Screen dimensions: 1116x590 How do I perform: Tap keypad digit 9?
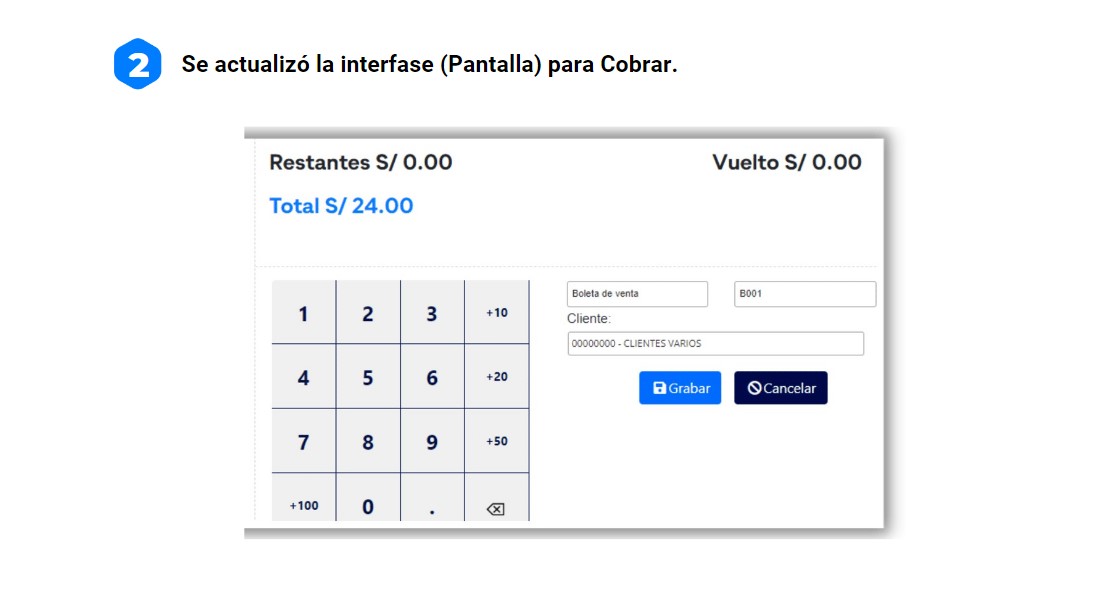(432, 441)
